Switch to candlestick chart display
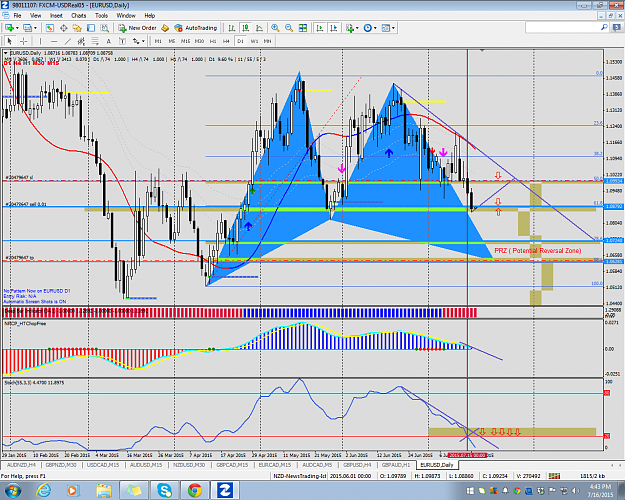Image resolution: width=625 pixels, height=500 pixels. tap(246, 28)
